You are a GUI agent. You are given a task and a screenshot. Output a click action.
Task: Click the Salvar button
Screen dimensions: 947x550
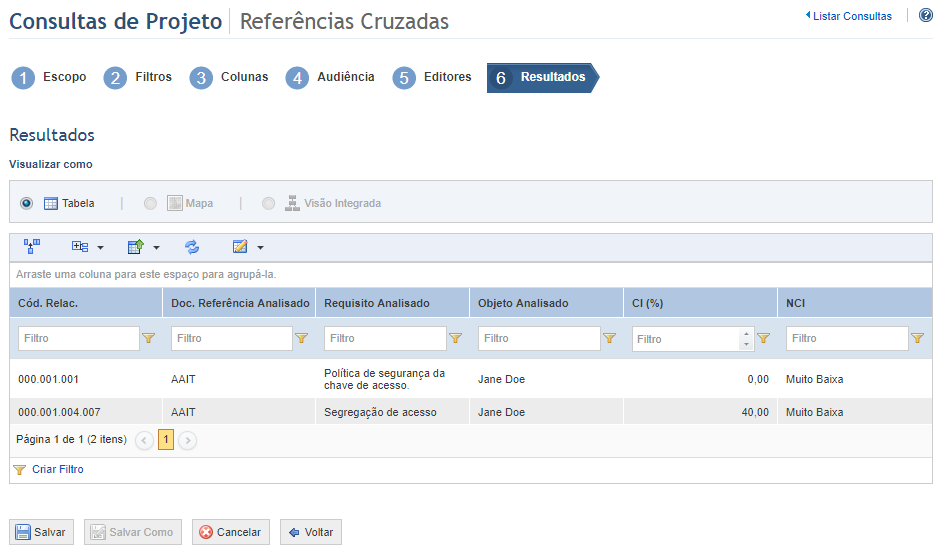point(41,532)
